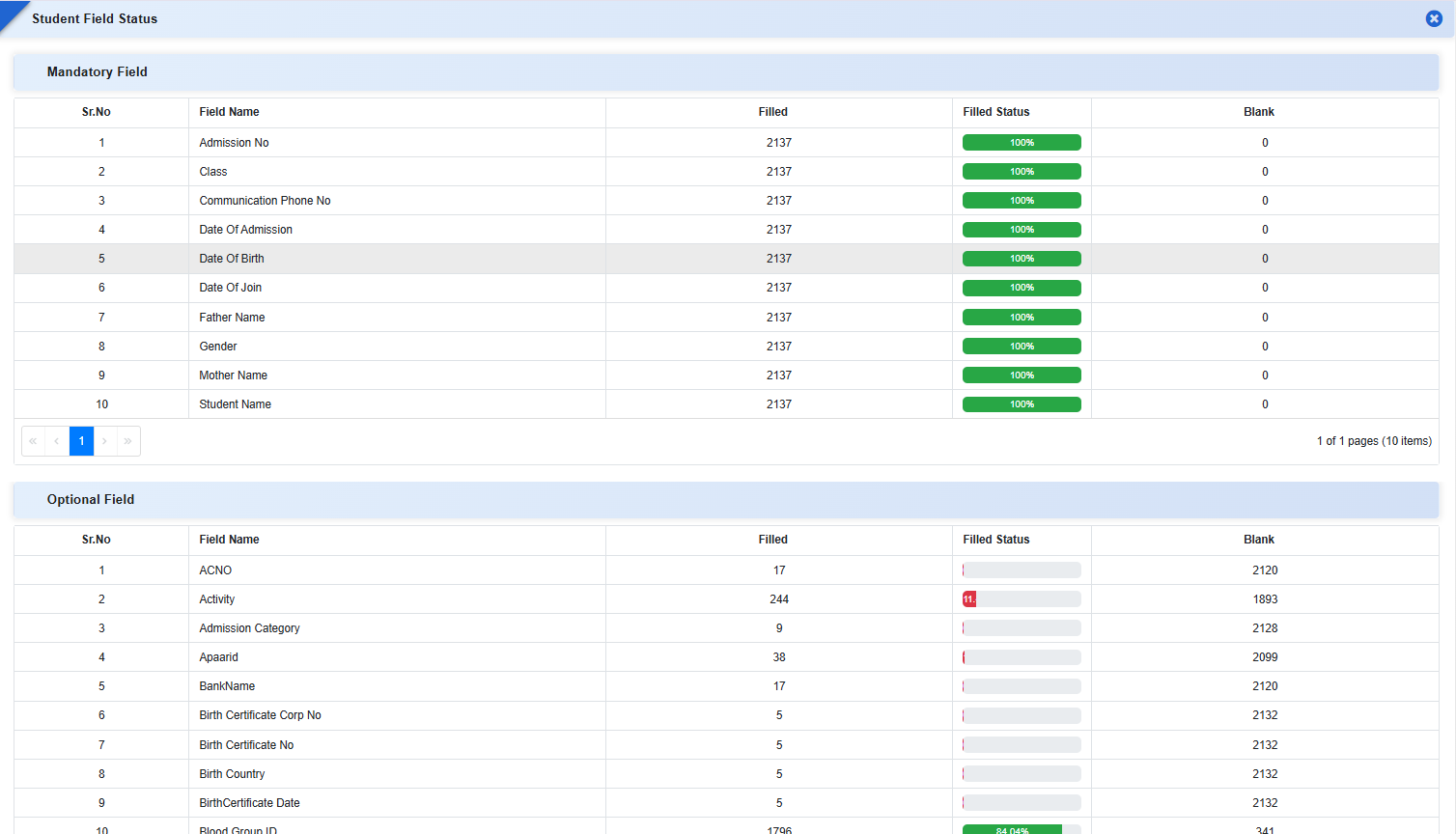Close the Student Field Status dialog
Screen dimensions: 1456x834
pos(1434,18)
